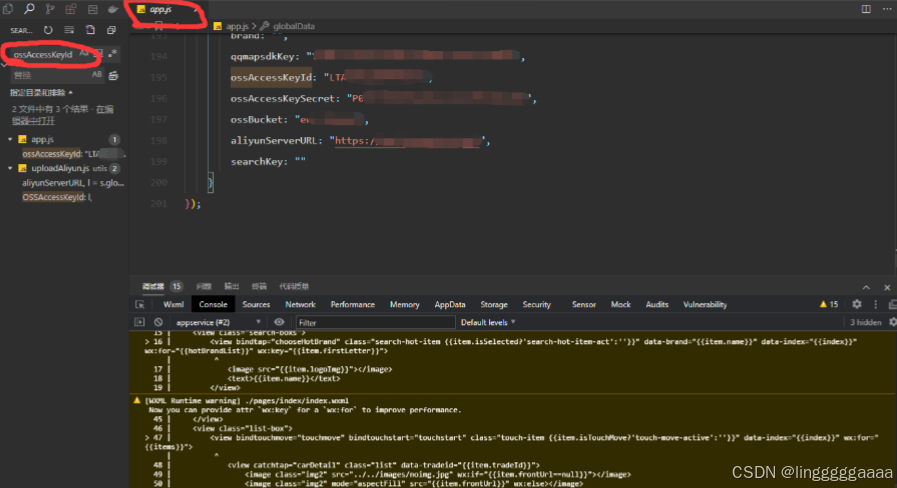Expand the line 47 warning arrow
This screenshot has height=488, width=897.
[147, 438]
